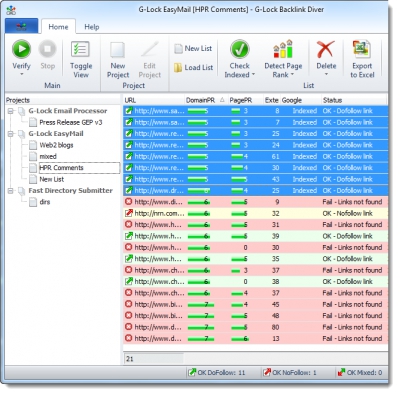400x393 pixels.
Task: Switch to the Help ribbon tab
Action: pyautogui.click(x=92, y=27)
